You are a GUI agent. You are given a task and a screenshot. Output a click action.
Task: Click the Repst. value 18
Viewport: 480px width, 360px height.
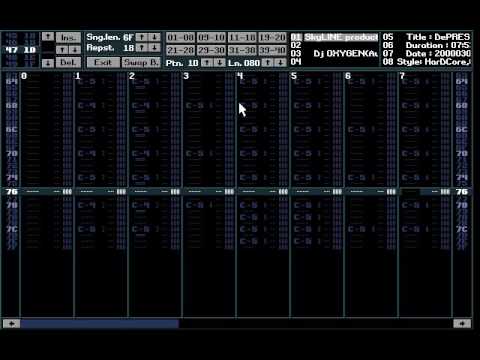tap(128, 48)
